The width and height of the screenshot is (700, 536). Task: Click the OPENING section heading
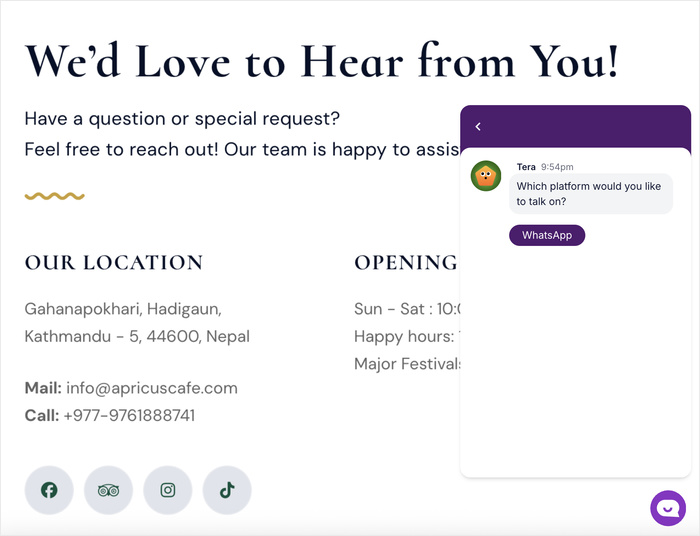point(405,263)
